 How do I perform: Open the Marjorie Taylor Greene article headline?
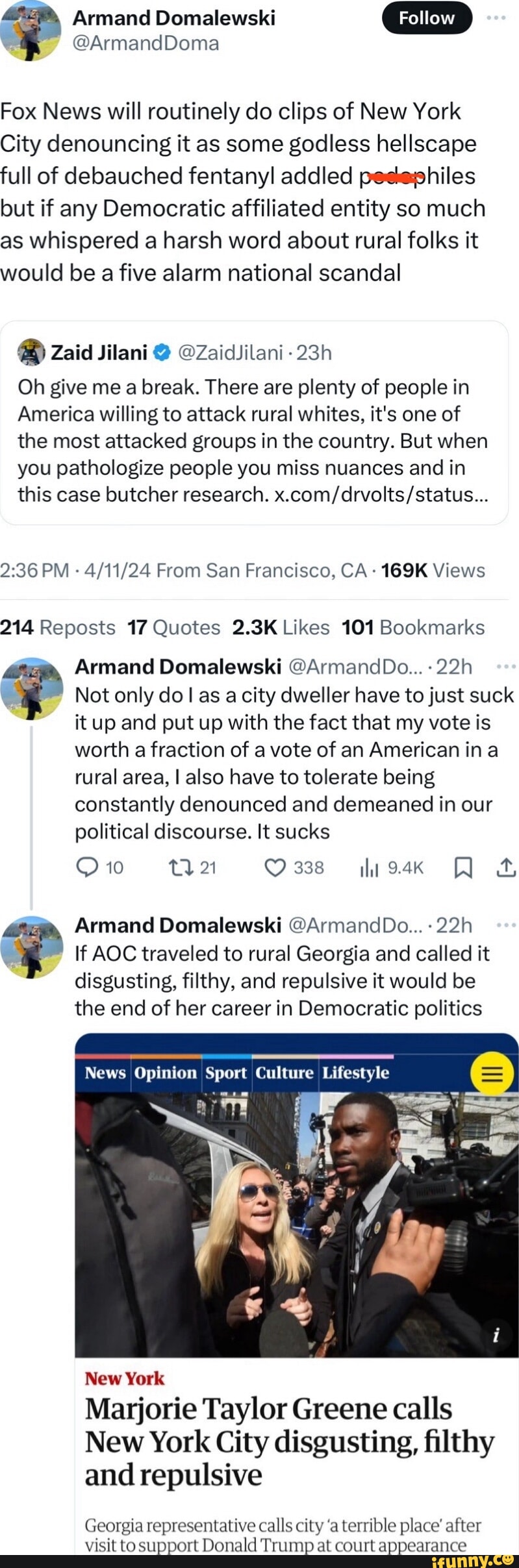289,1441
